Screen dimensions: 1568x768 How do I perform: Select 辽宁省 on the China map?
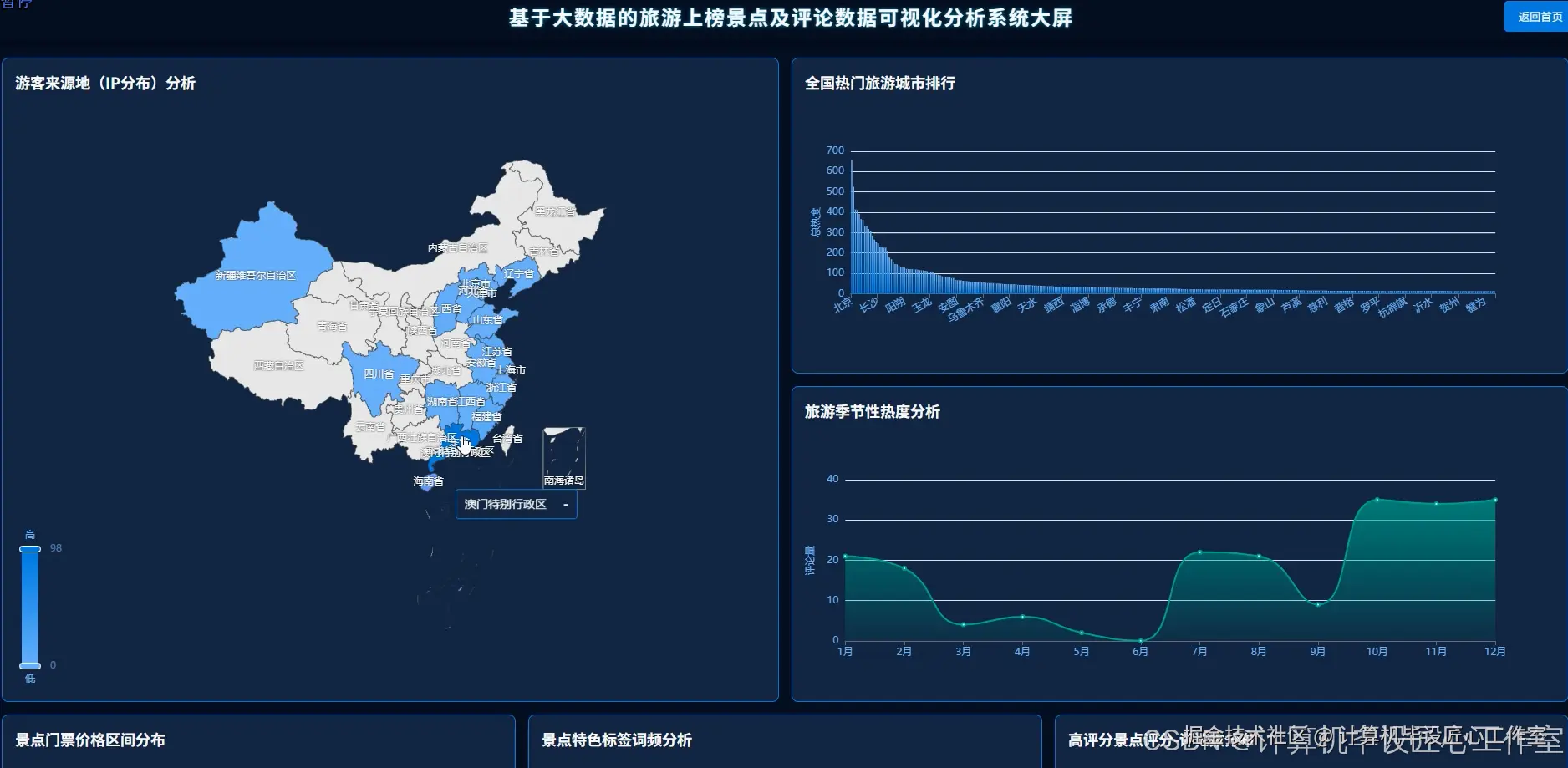coord(518,274)
